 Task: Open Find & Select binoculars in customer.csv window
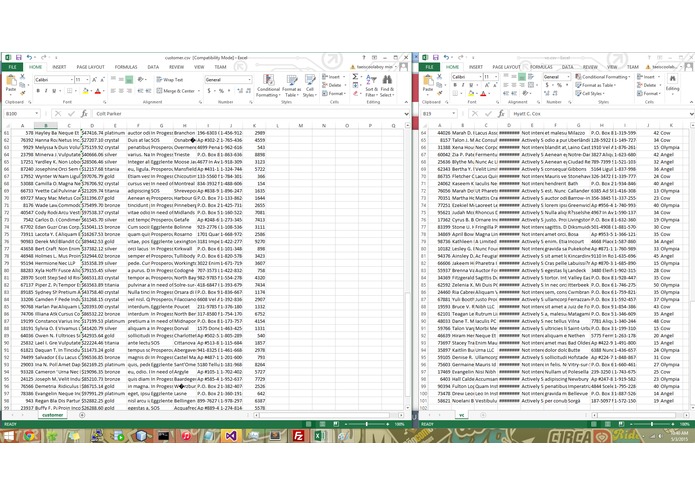[387, 86]
